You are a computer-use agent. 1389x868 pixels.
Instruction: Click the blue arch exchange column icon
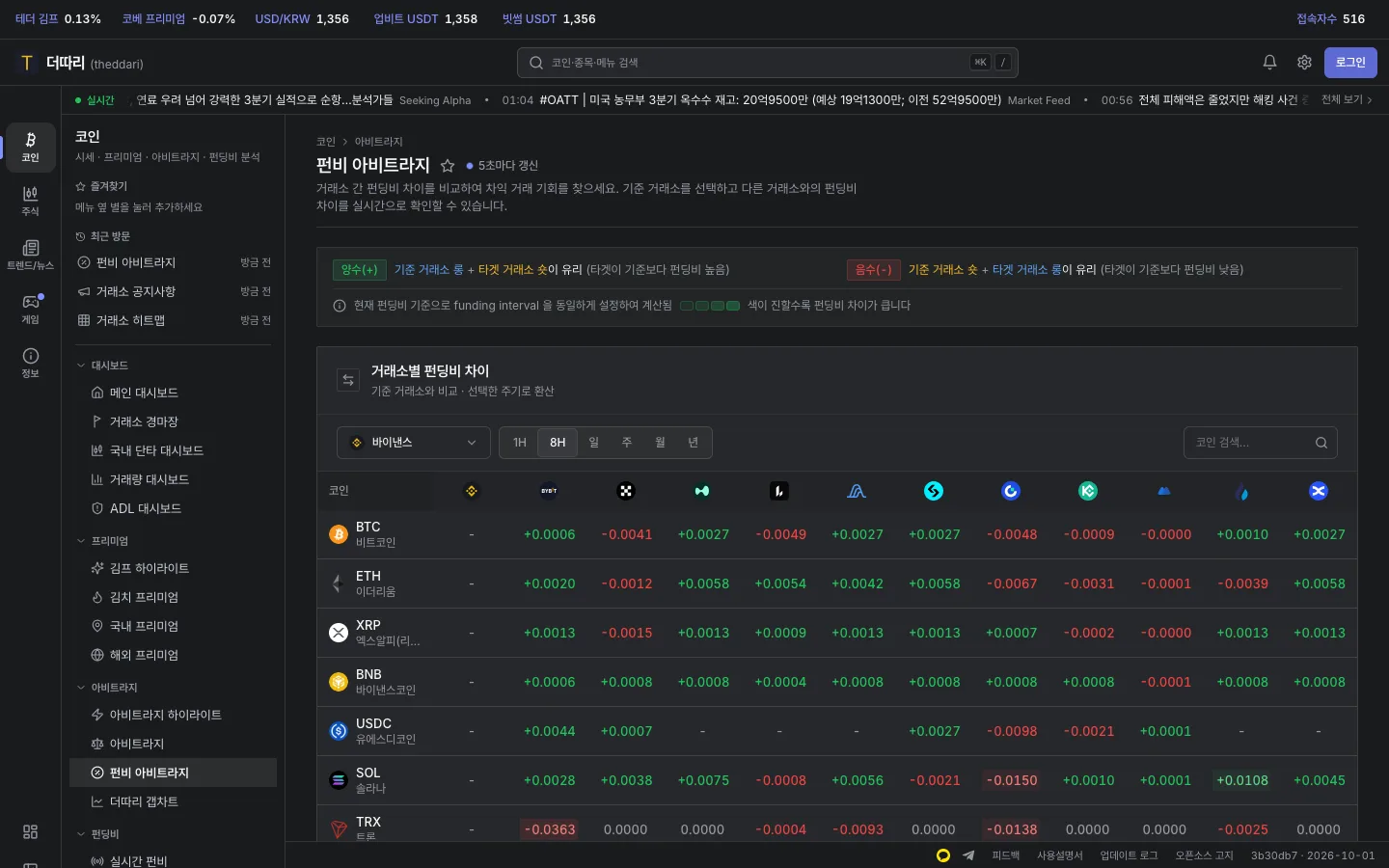(857, 491)
